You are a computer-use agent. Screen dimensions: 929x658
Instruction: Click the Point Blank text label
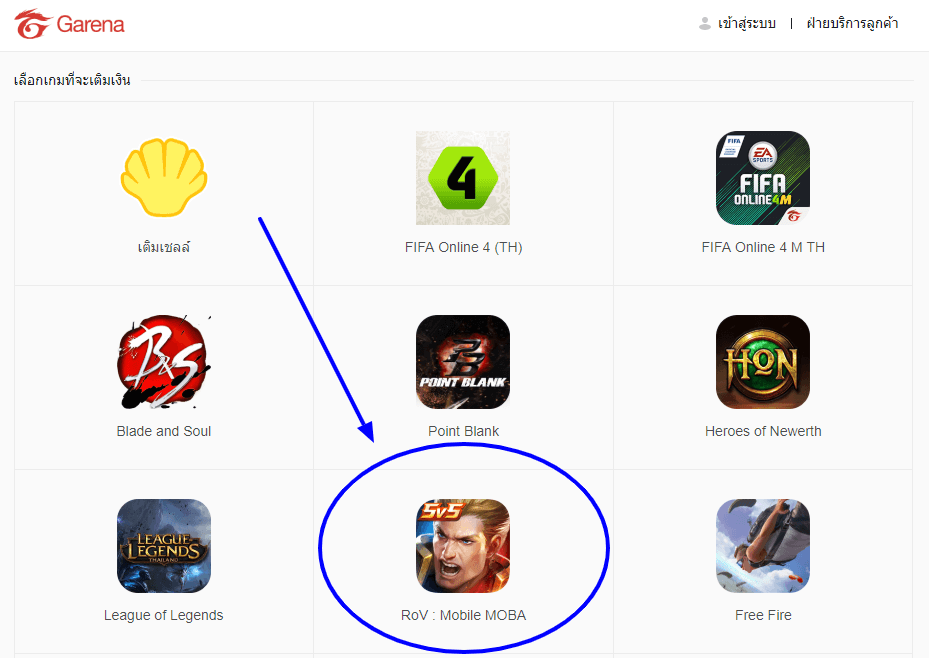[x=463, y=431]
